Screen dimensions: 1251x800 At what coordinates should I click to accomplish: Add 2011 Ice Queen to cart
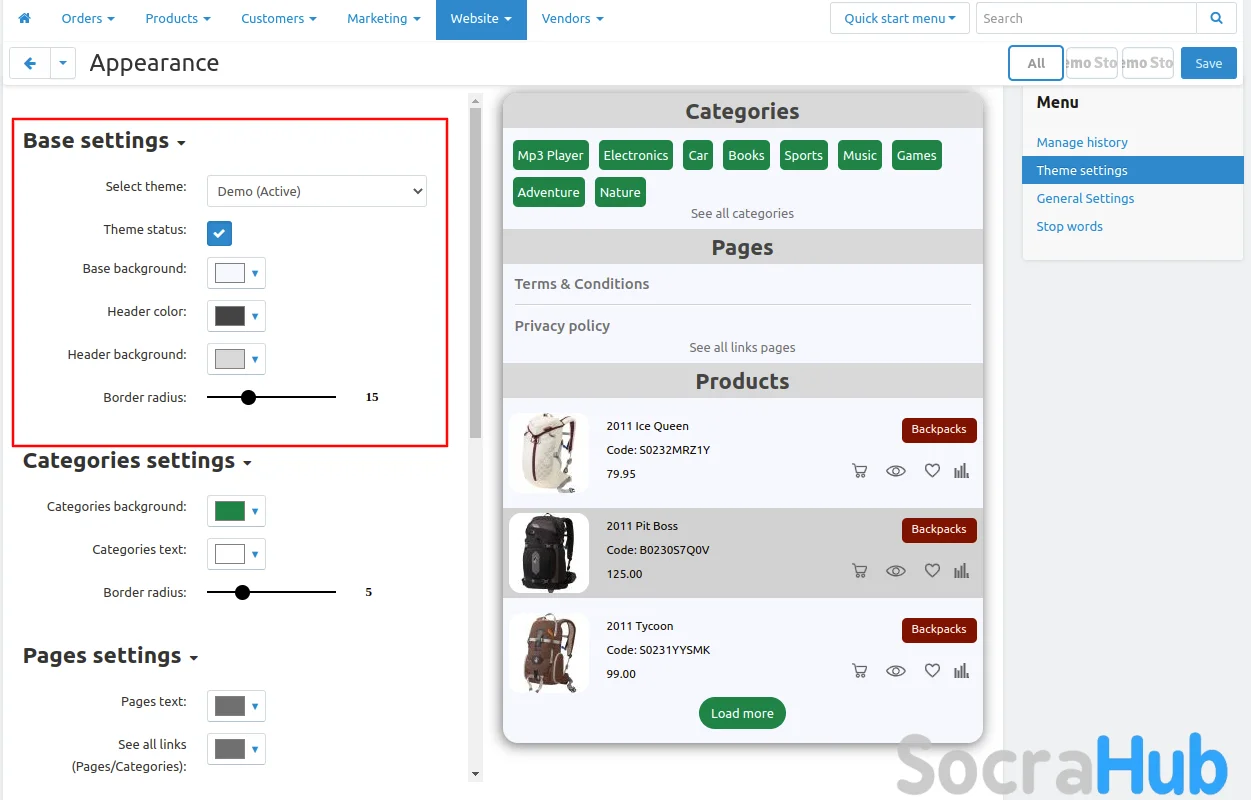point(859,471)
